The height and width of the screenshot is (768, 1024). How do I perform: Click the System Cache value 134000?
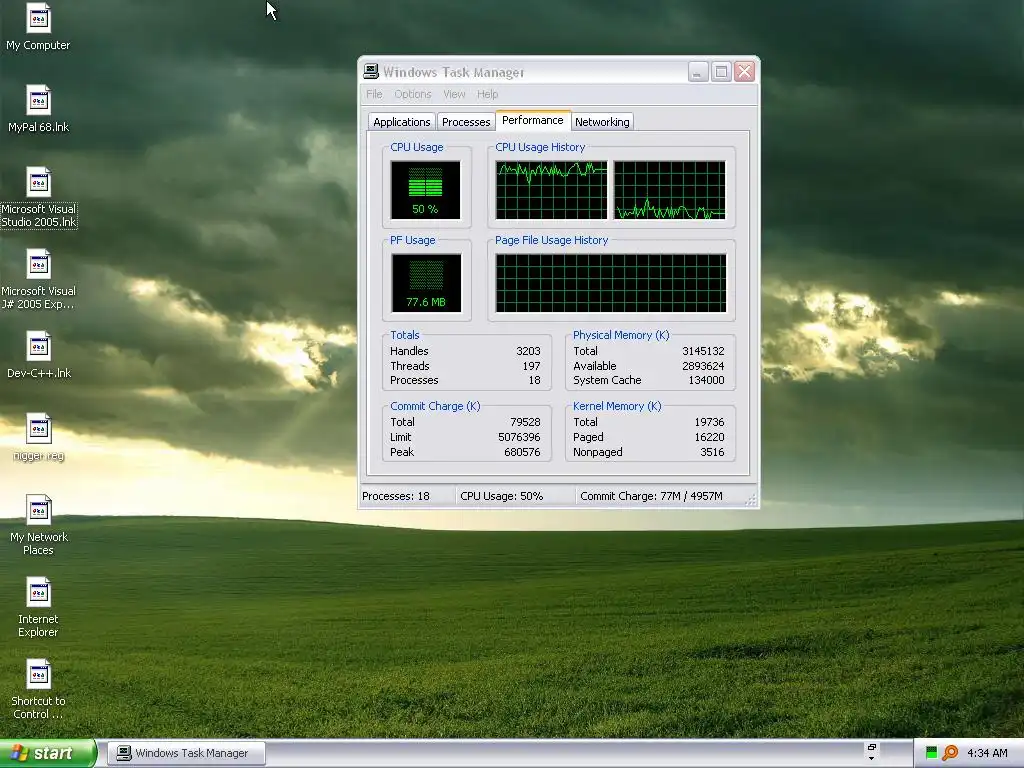pyautogui.click(x=706, y=380)
